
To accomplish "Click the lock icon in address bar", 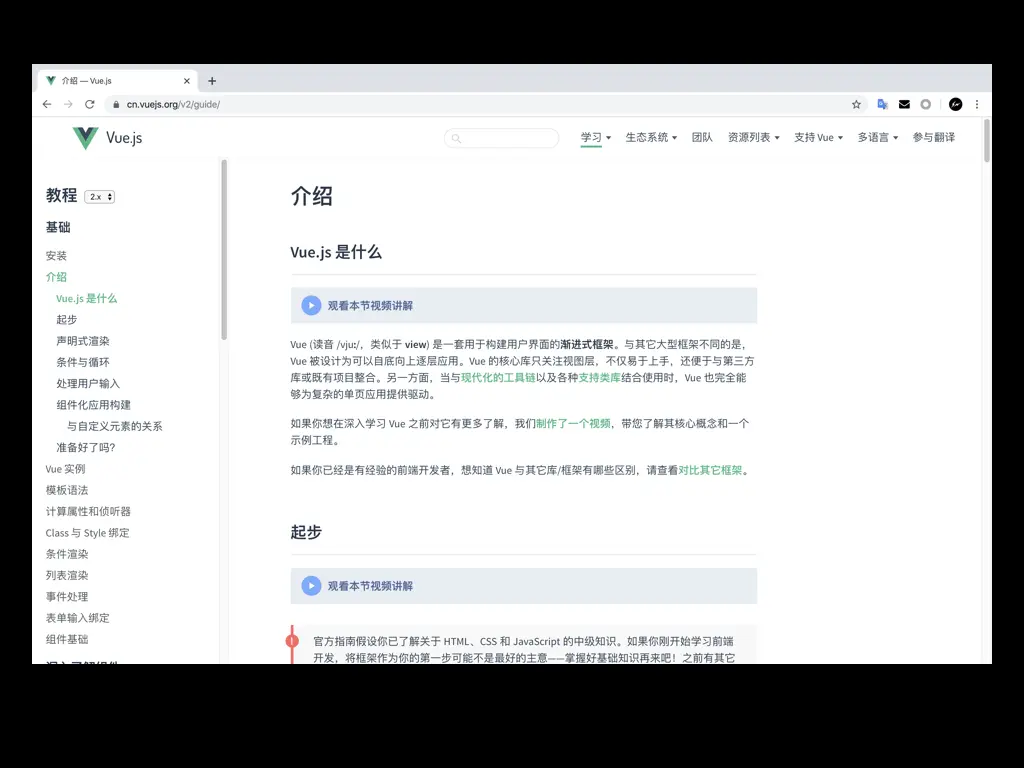I will pyautogui.click(x=116, y=104).
